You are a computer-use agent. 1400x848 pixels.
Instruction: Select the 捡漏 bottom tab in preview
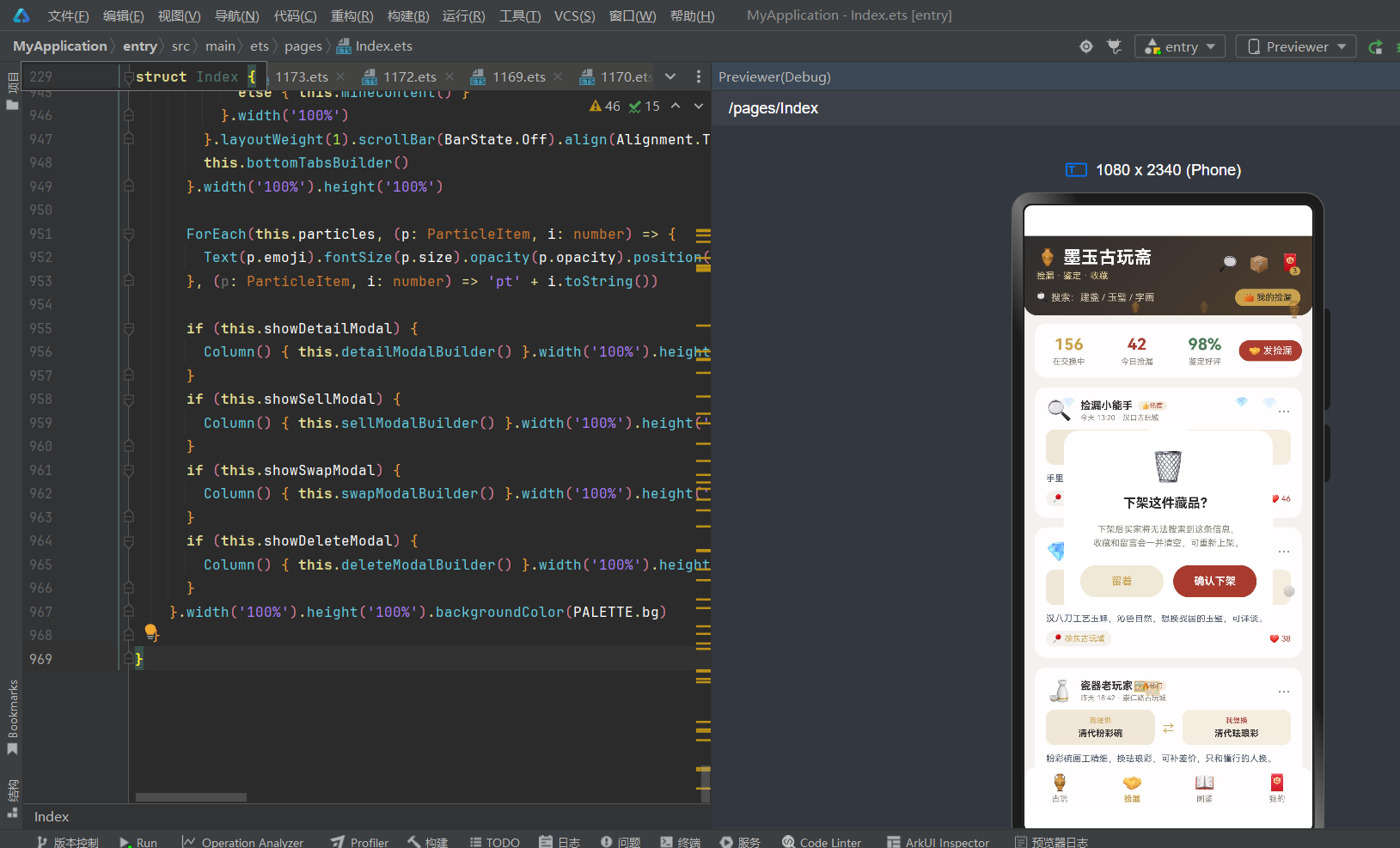(1132, 788)
